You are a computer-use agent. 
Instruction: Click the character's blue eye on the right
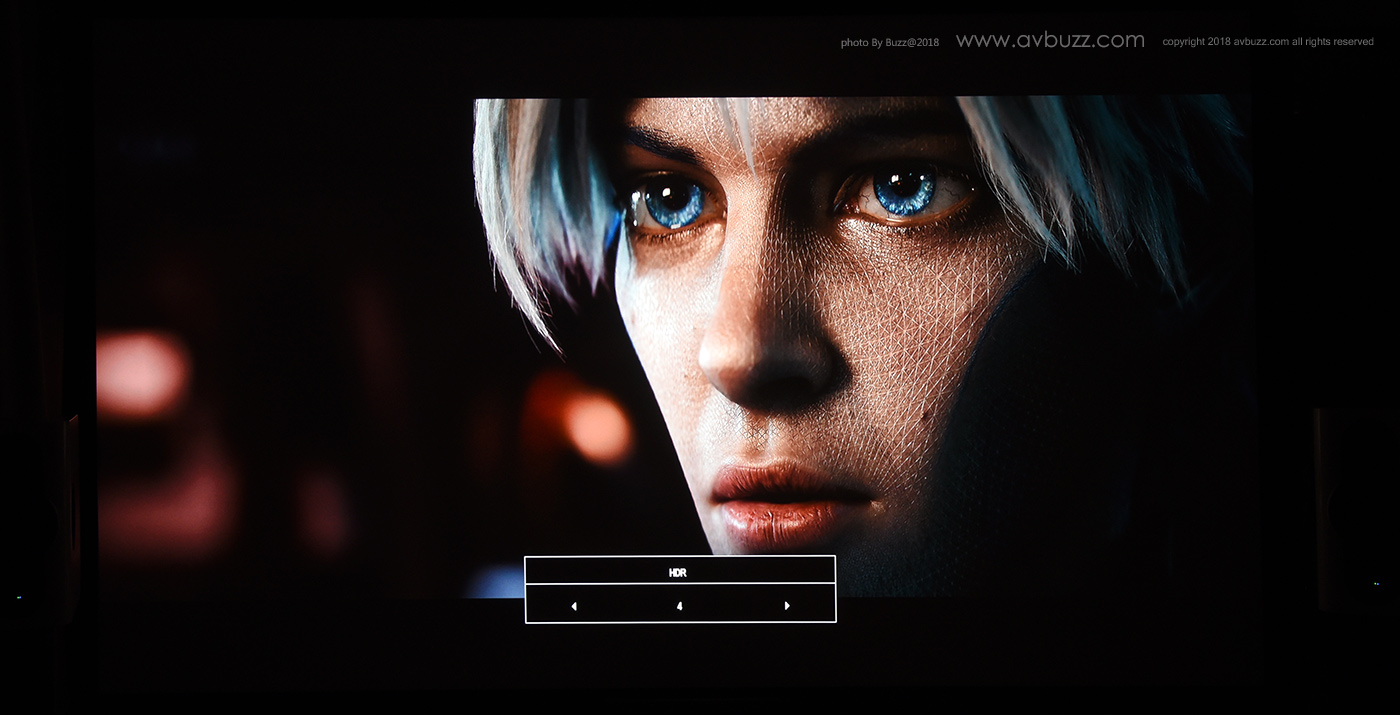(x=904, y=190)
